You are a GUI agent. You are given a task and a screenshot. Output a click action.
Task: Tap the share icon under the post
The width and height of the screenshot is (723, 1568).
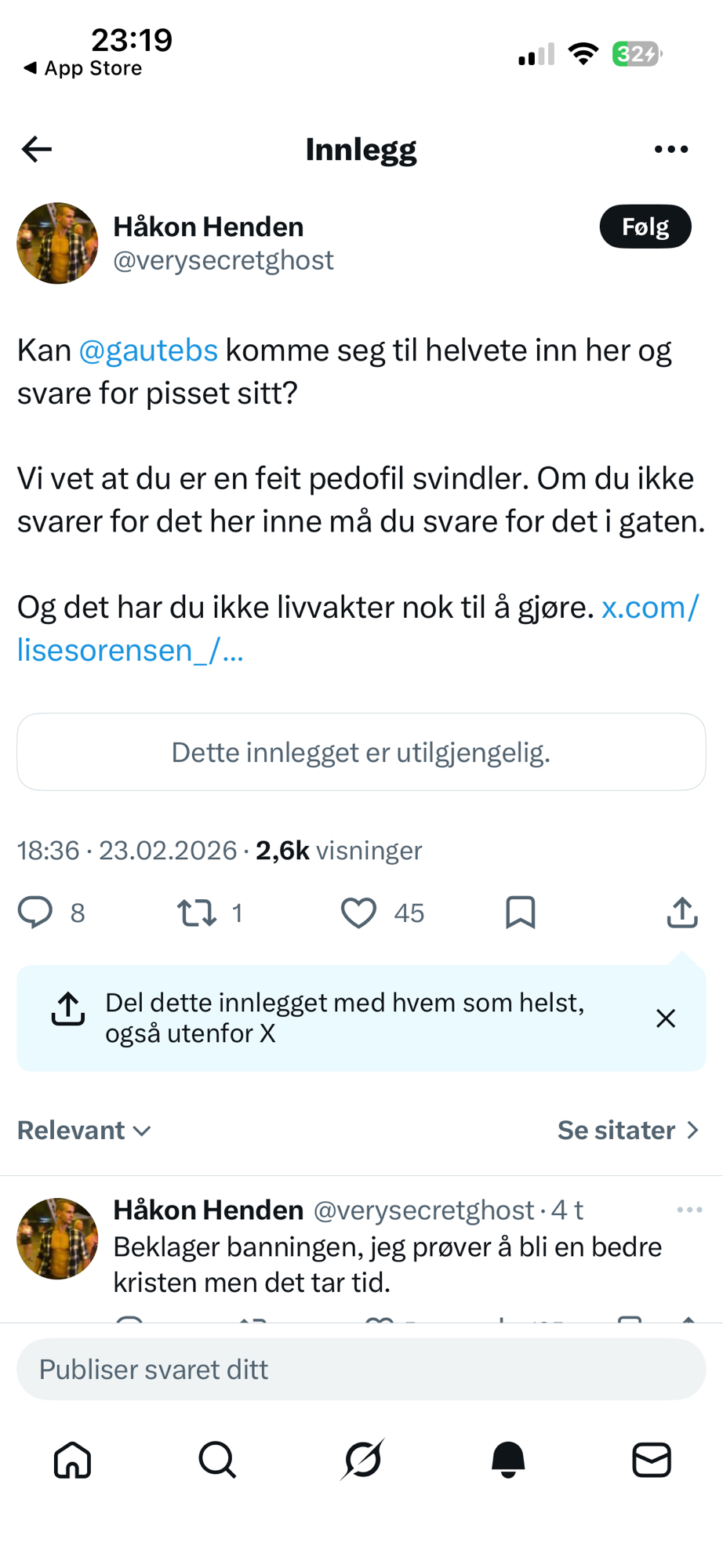(682, 913)
